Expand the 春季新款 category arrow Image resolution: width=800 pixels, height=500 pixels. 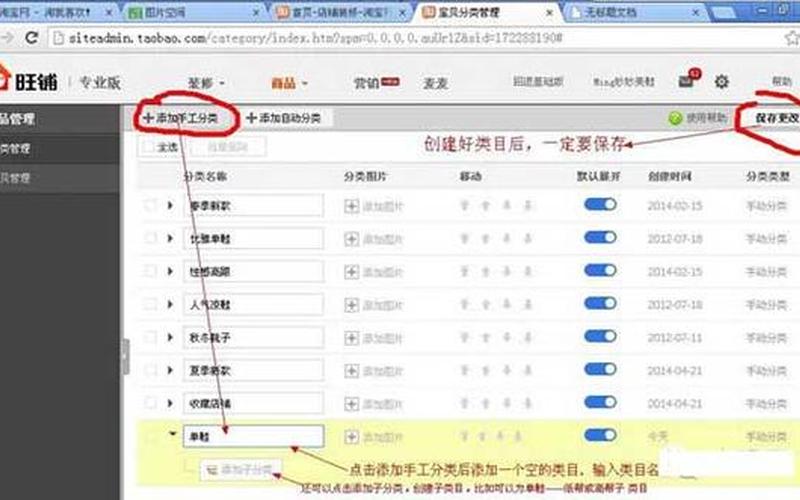[x=170, y=205]
